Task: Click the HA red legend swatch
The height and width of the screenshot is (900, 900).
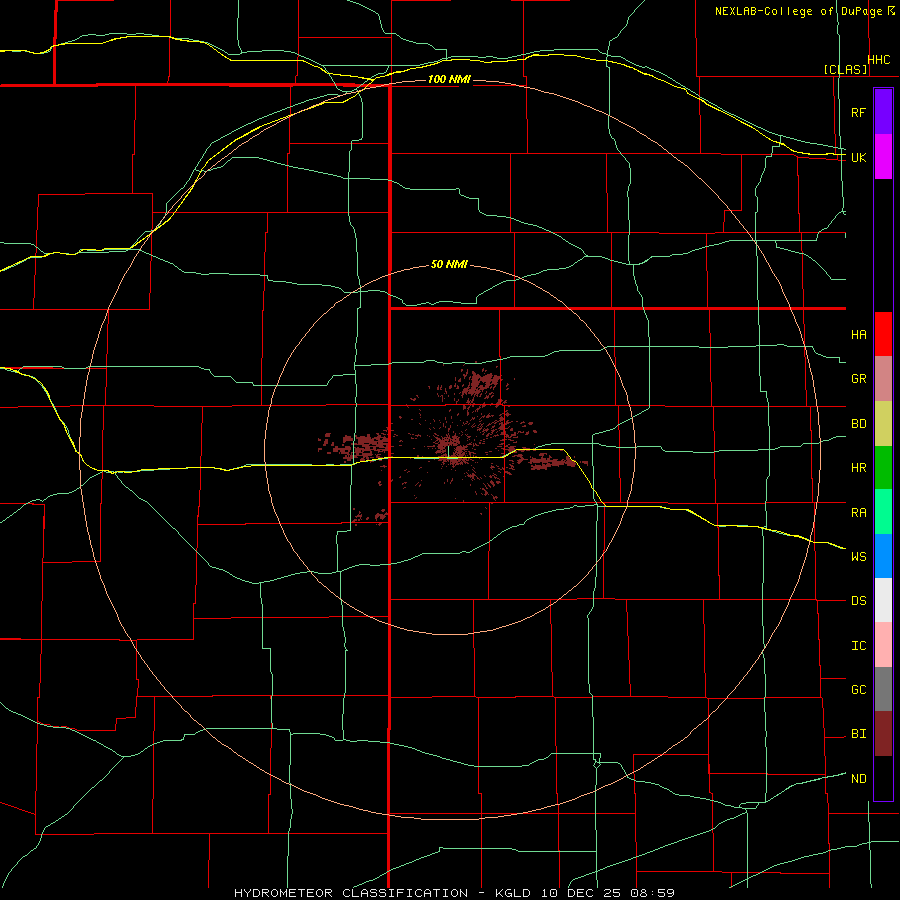Action: point(883,334)
